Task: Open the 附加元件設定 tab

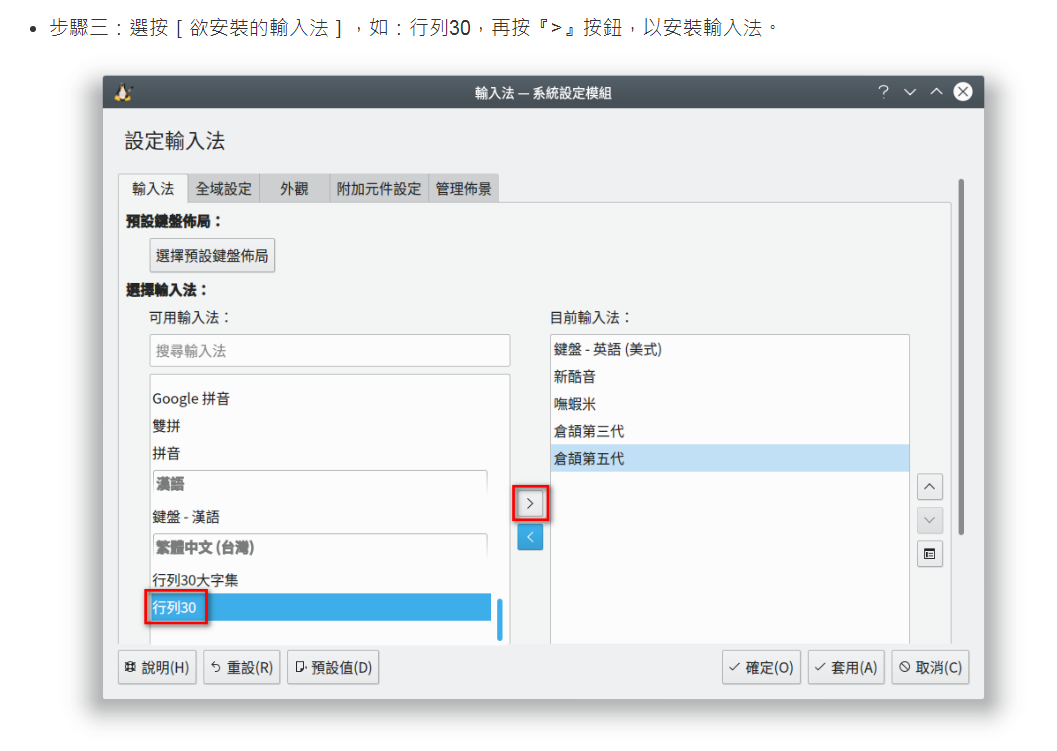Action: pyautogui.click(x=379, y=189)
